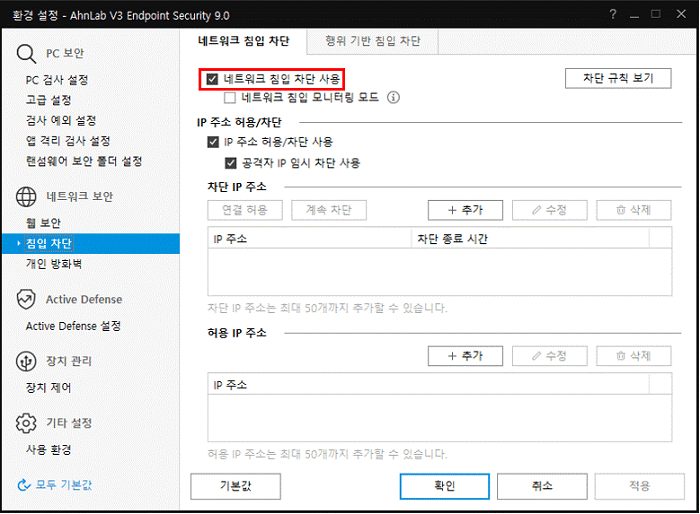
Task: Click 적용 button
Action: tap(639, 486)
